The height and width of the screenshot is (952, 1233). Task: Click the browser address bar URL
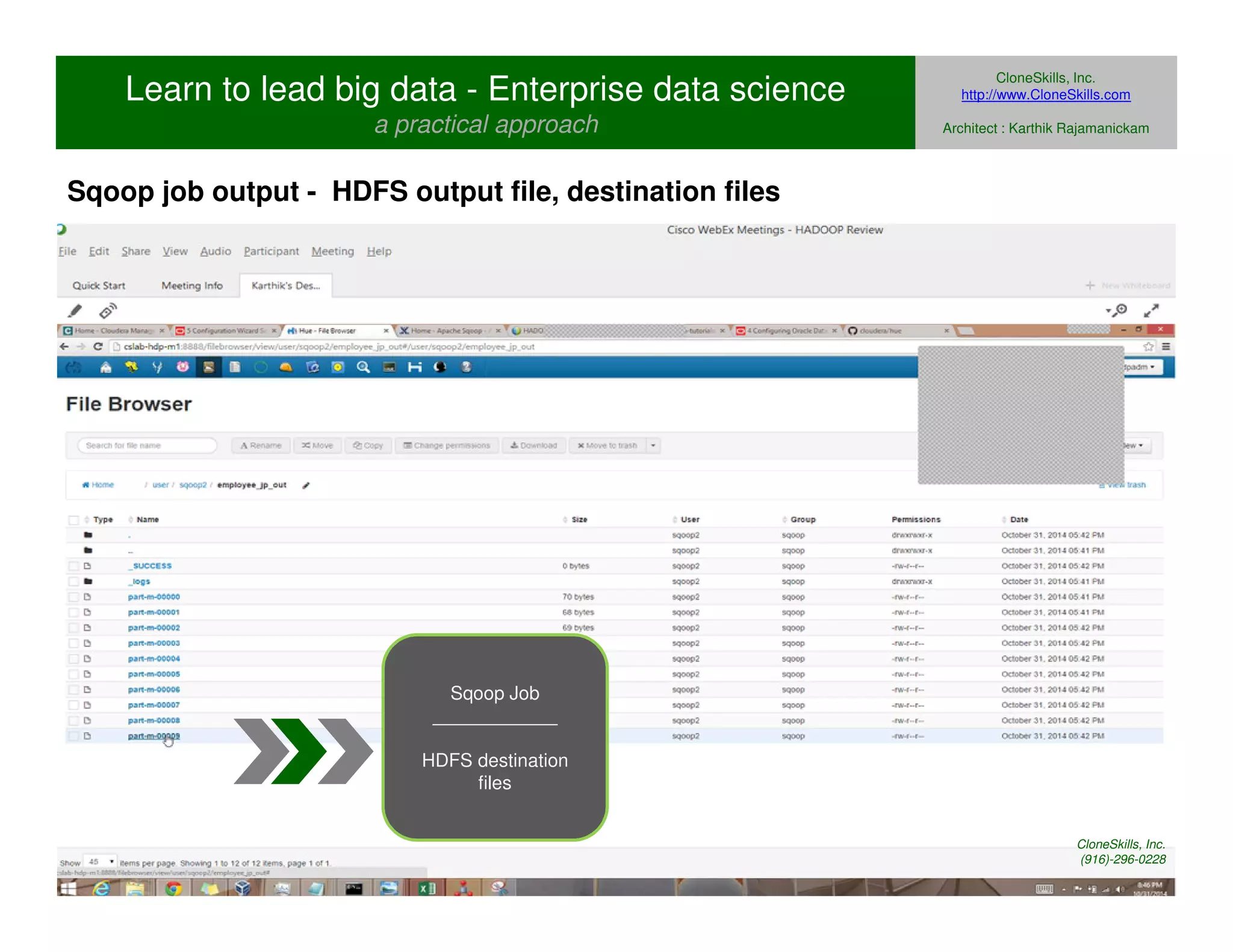click(x=329, y=347)
